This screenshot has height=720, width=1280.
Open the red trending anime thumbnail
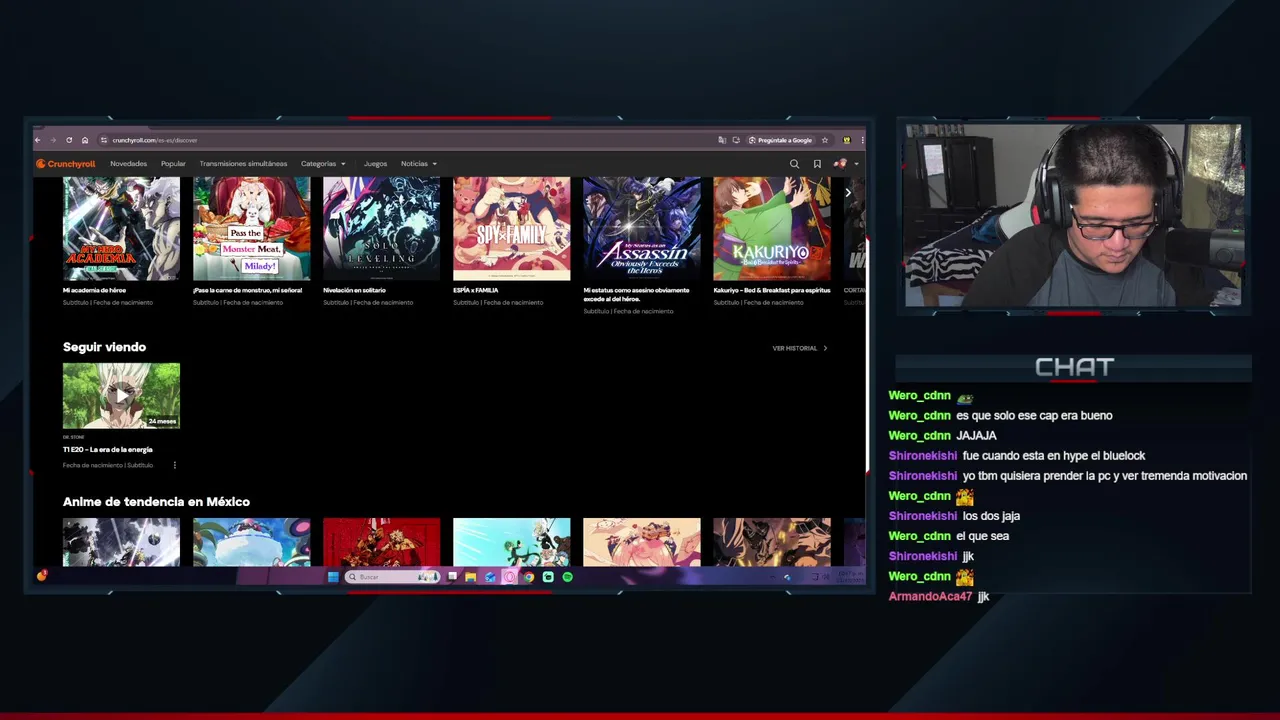point(381,542)
